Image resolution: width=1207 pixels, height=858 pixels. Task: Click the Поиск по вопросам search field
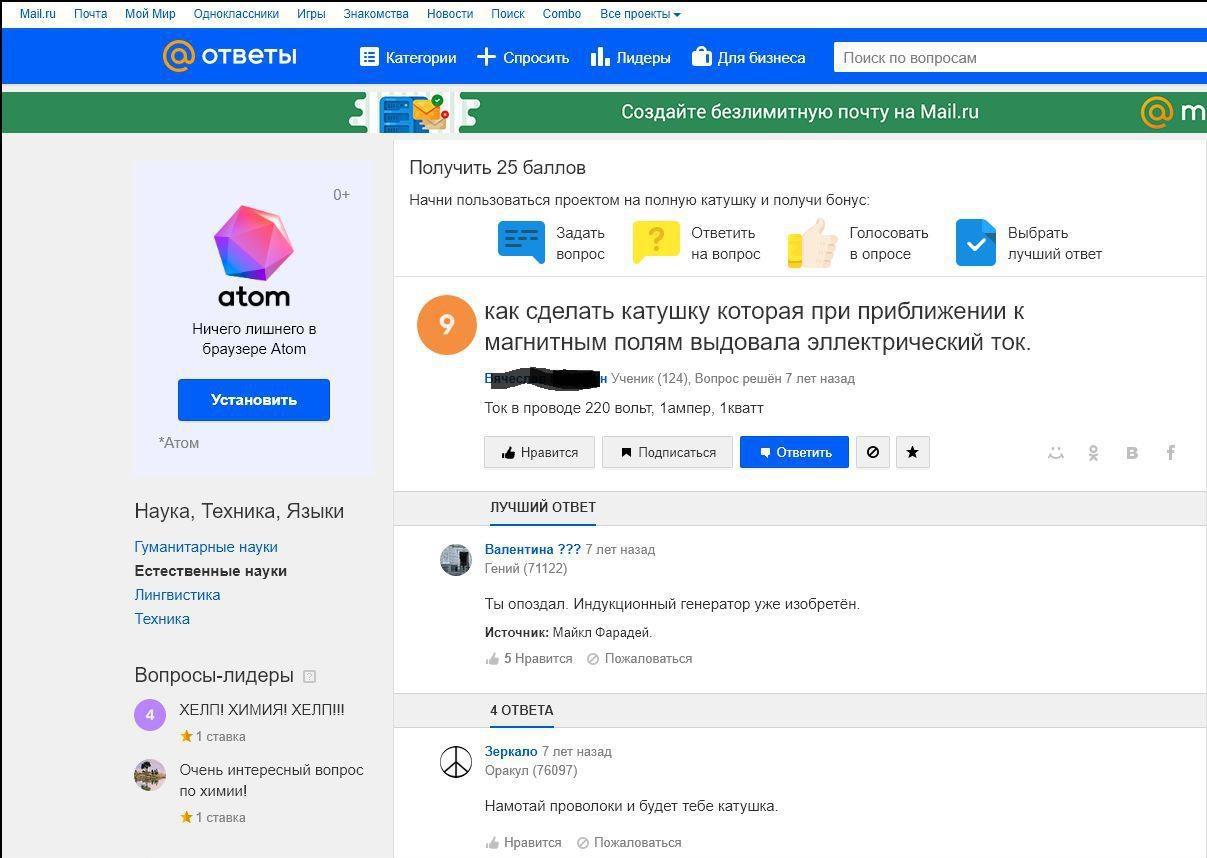point(1020,57)
